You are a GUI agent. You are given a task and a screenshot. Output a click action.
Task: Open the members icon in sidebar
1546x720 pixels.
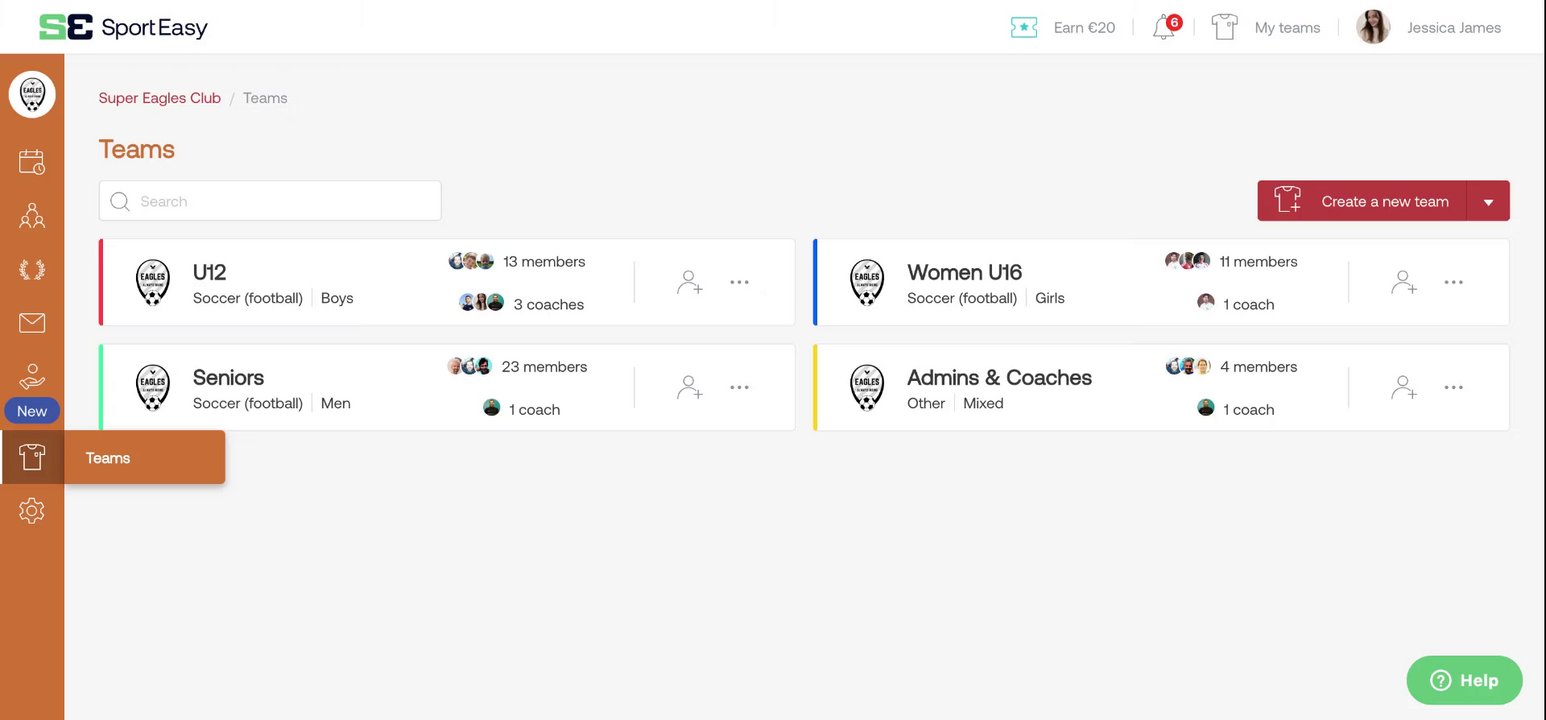[32, 215]
